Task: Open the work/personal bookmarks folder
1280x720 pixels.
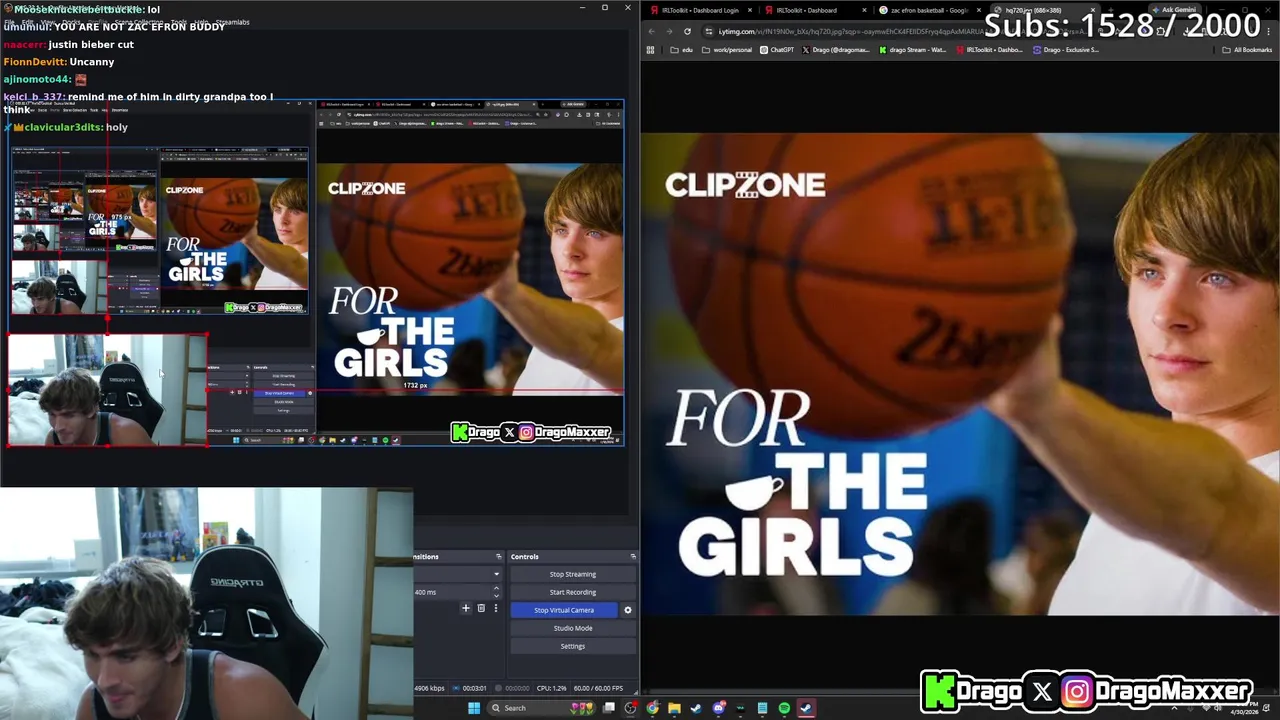Action: point(727,50)
